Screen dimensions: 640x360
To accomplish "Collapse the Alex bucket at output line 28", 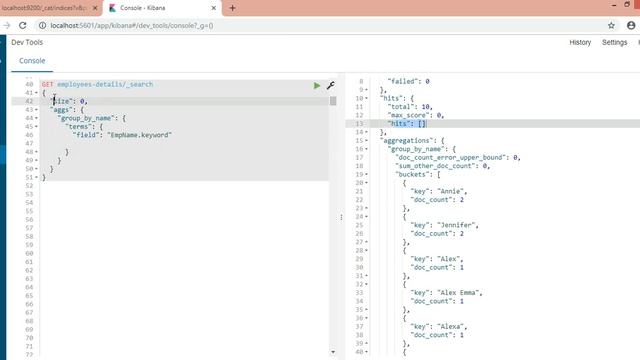I will point(366,251).
